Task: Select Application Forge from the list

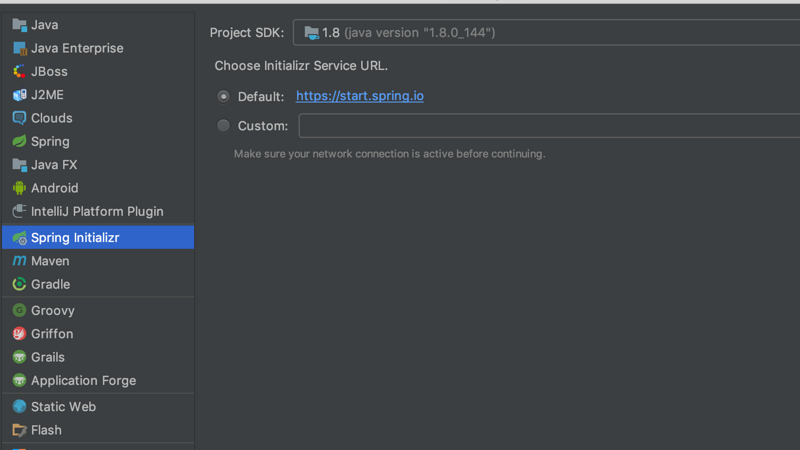Action: point(83,381)
